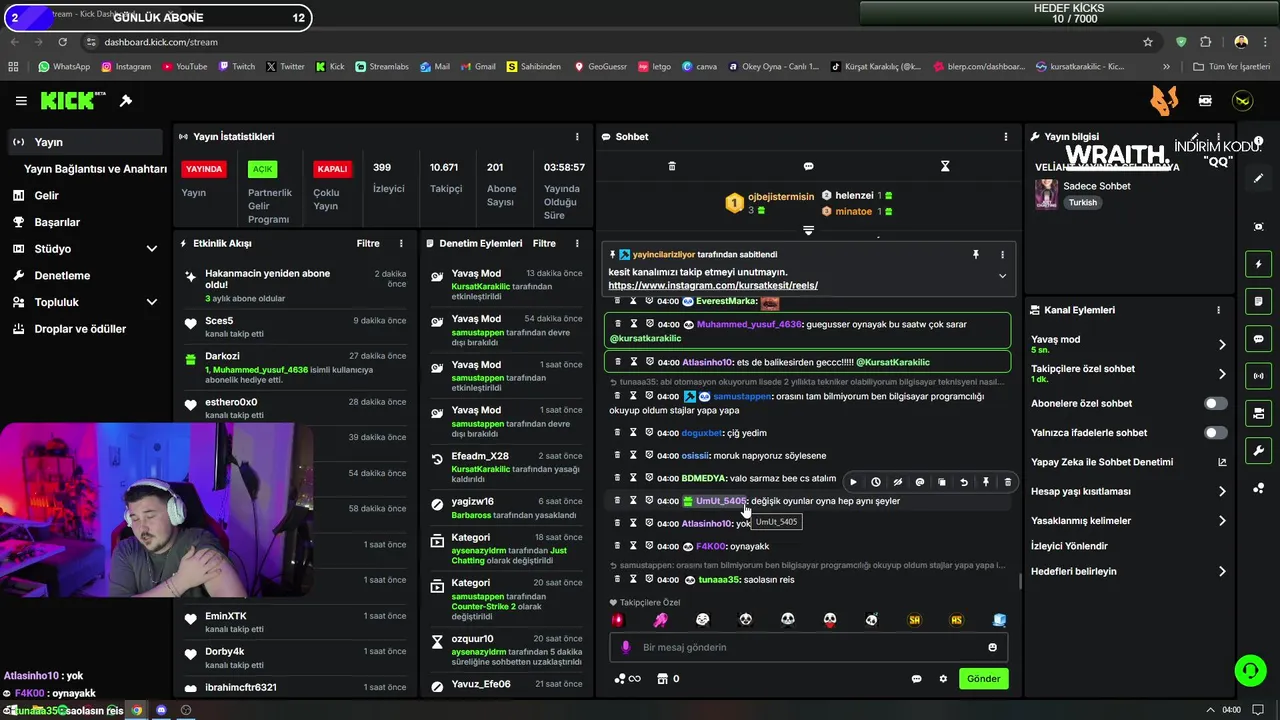Open the Sohbet panel three-dot menu
Screen dimensions: 1280x720
coord(1005,136)
